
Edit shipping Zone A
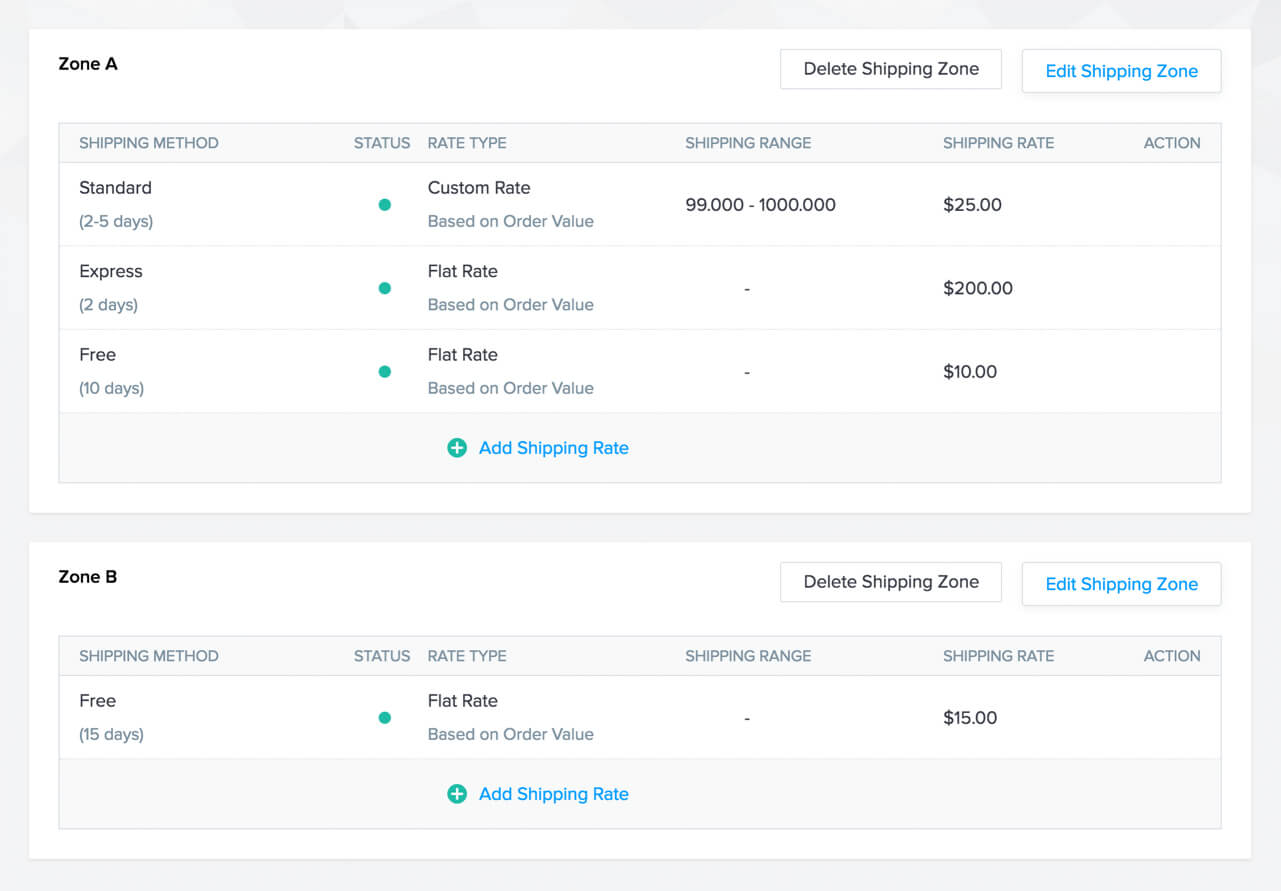pos(1121,71)
